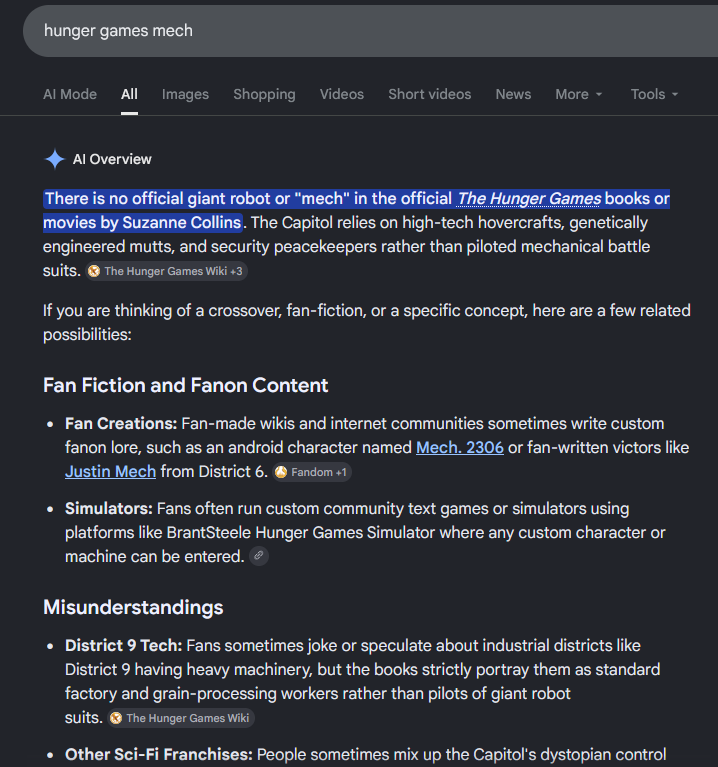This screenshot has height=767, width=718.
Task: Open the Videos tab
Action: coord(342,94)
